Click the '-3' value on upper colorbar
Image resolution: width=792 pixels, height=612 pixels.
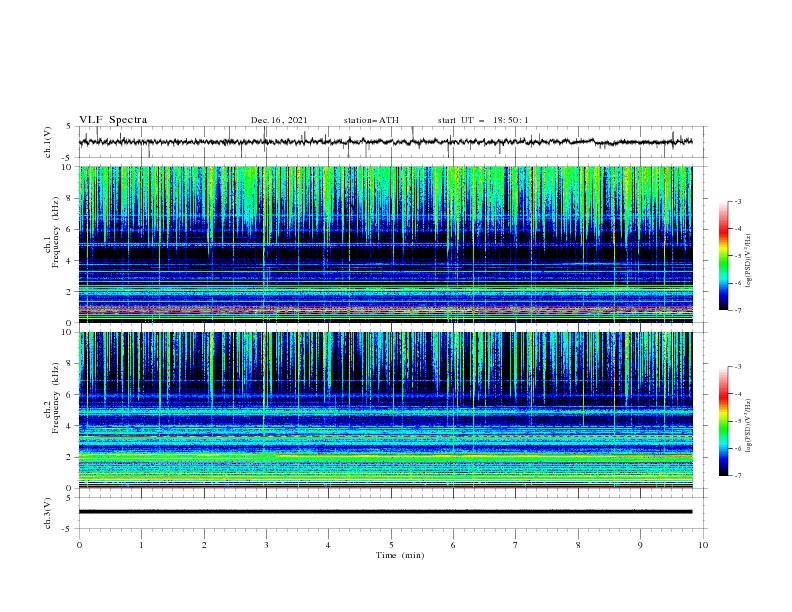738,201
